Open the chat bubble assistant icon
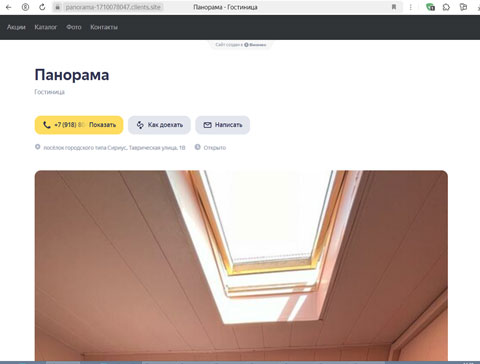 tap(446, 7)
